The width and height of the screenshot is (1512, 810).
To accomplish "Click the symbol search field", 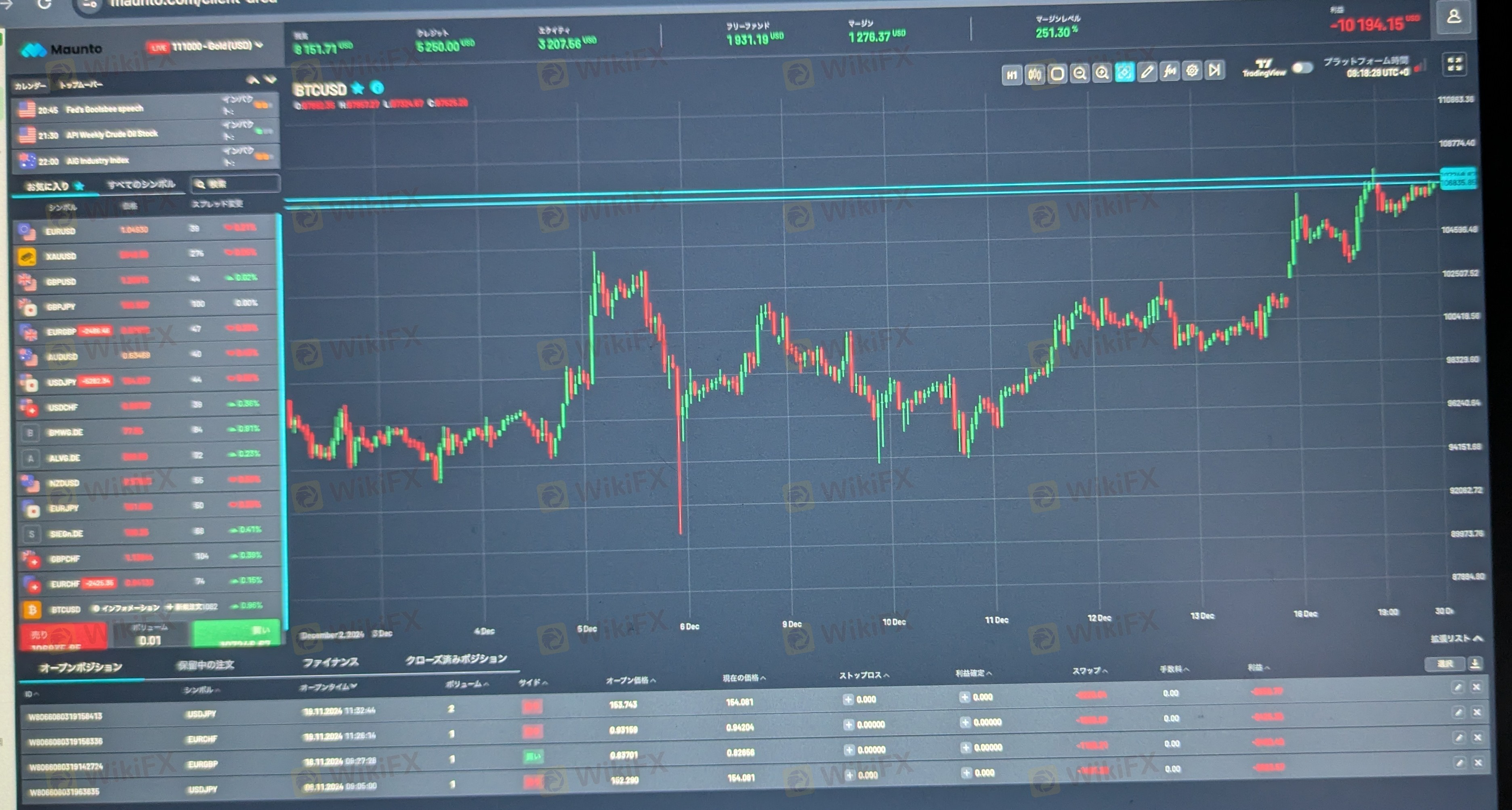I will coord(235,184).
